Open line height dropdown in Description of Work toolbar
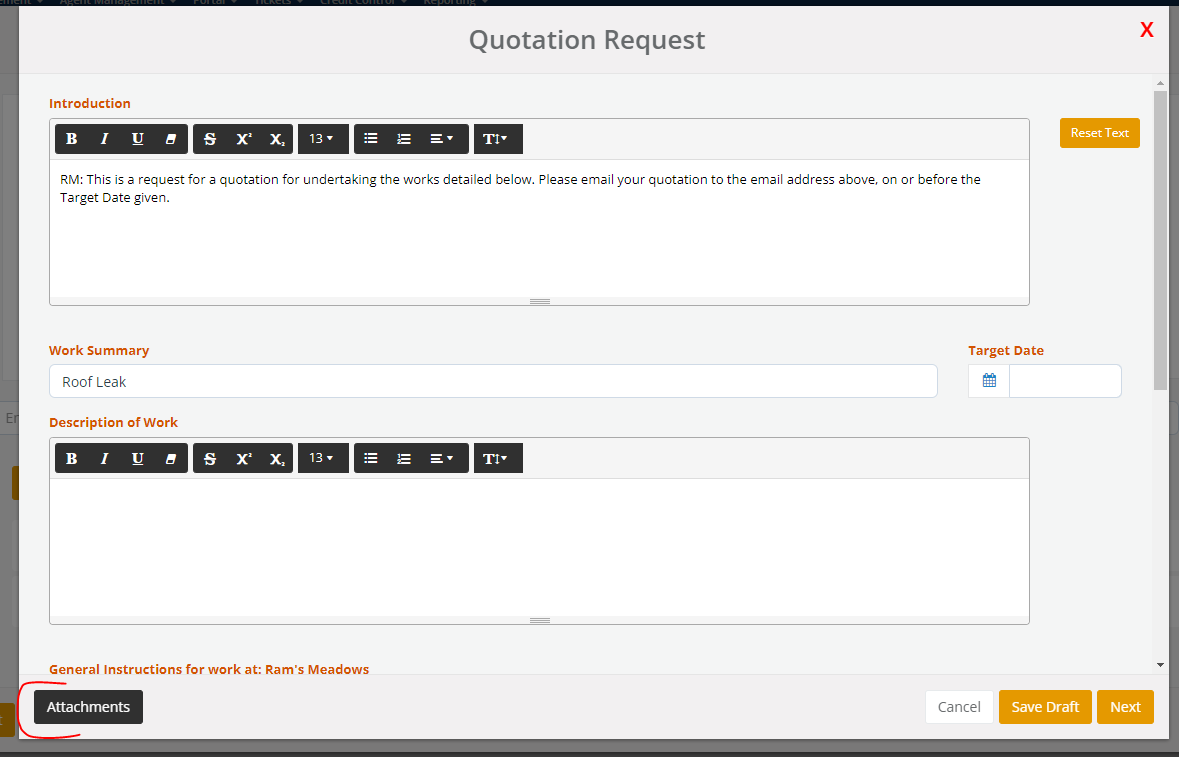 [498, 459]
